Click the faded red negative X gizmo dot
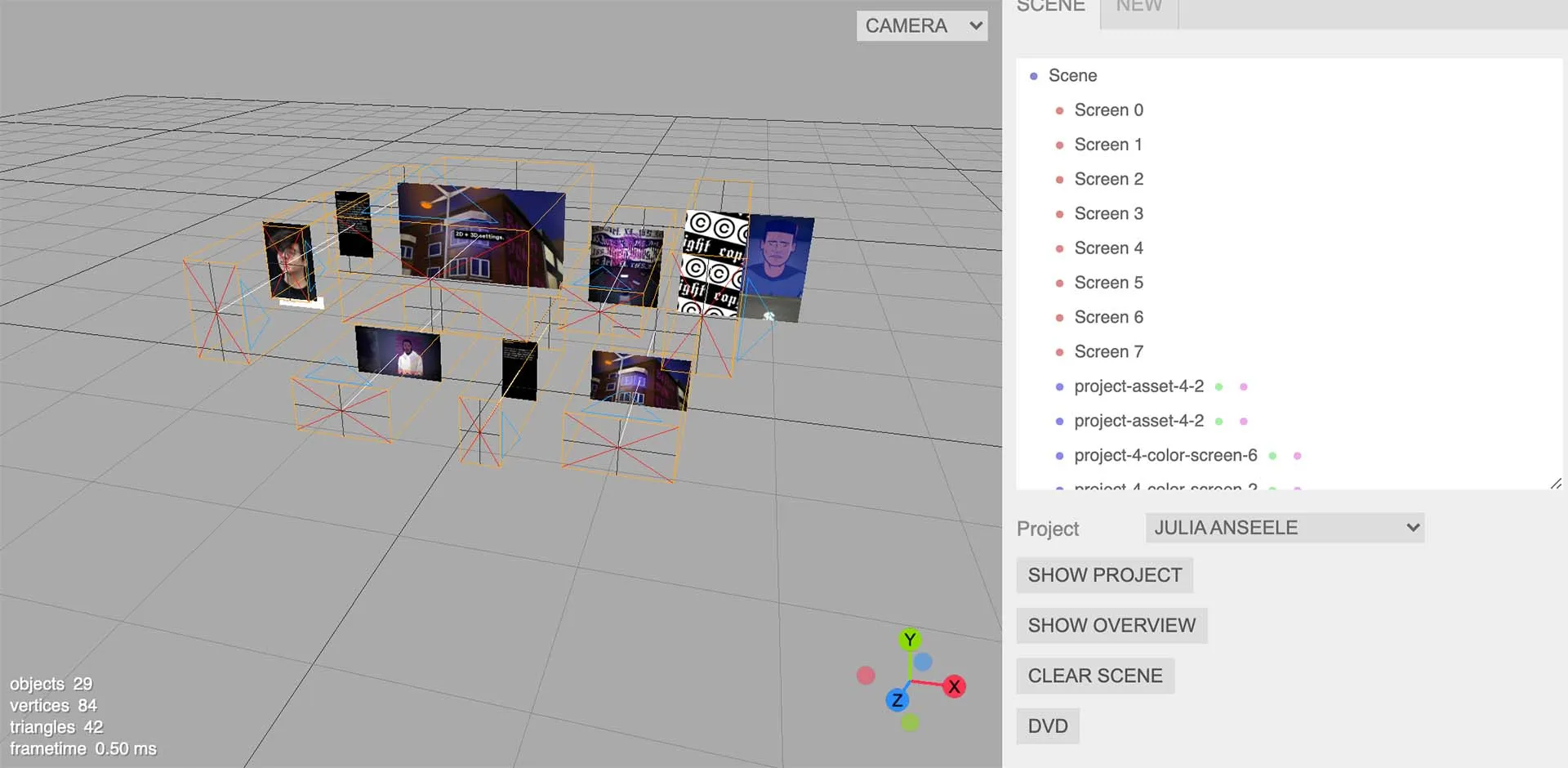 (866, 675)
